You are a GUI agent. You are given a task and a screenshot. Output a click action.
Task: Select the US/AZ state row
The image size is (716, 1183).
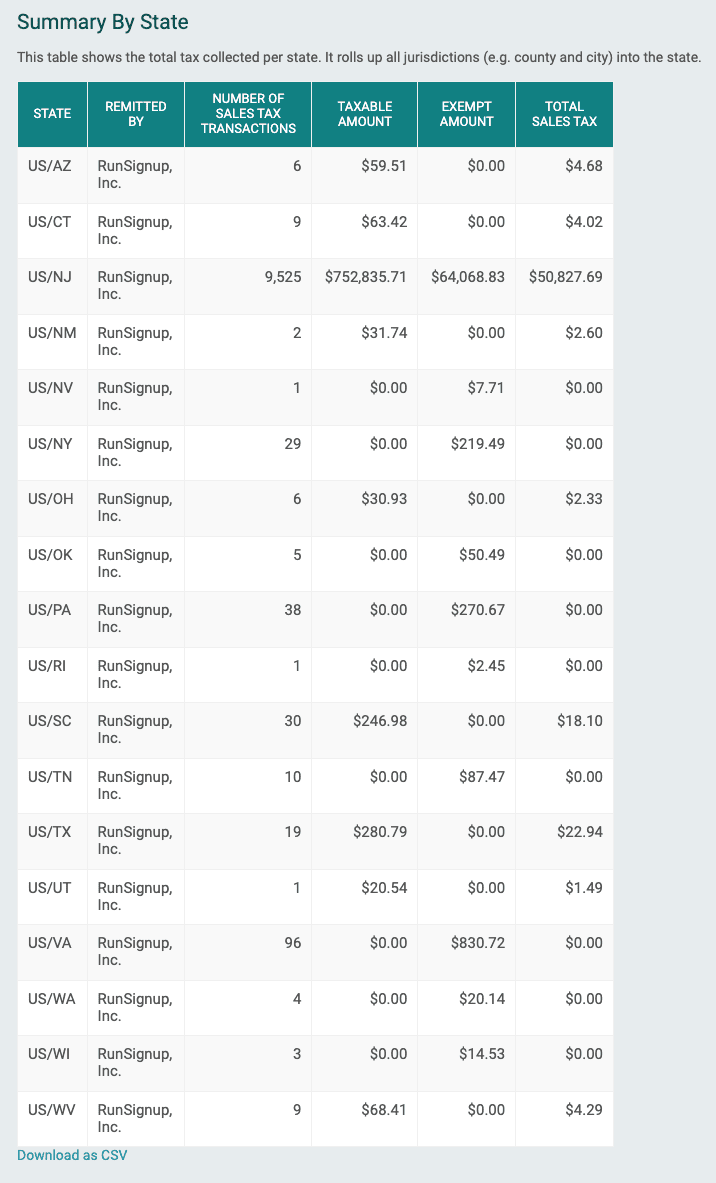51,166
